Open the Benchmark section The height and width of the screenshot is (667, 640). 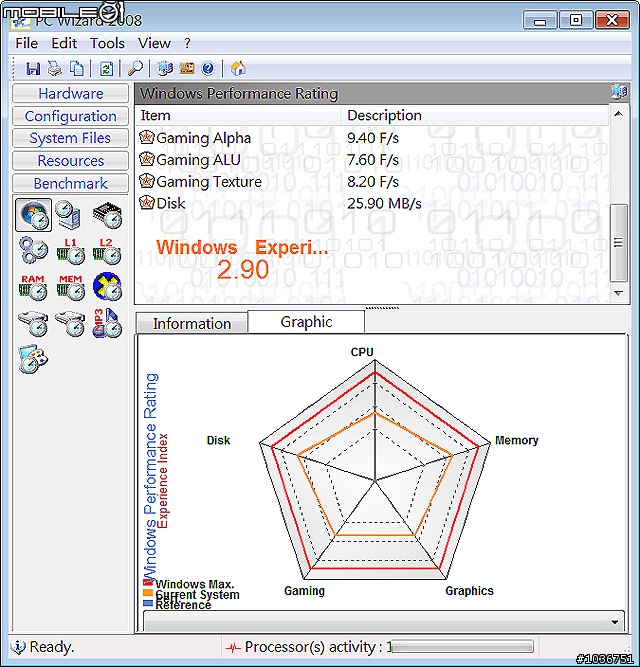click(70, 183)
